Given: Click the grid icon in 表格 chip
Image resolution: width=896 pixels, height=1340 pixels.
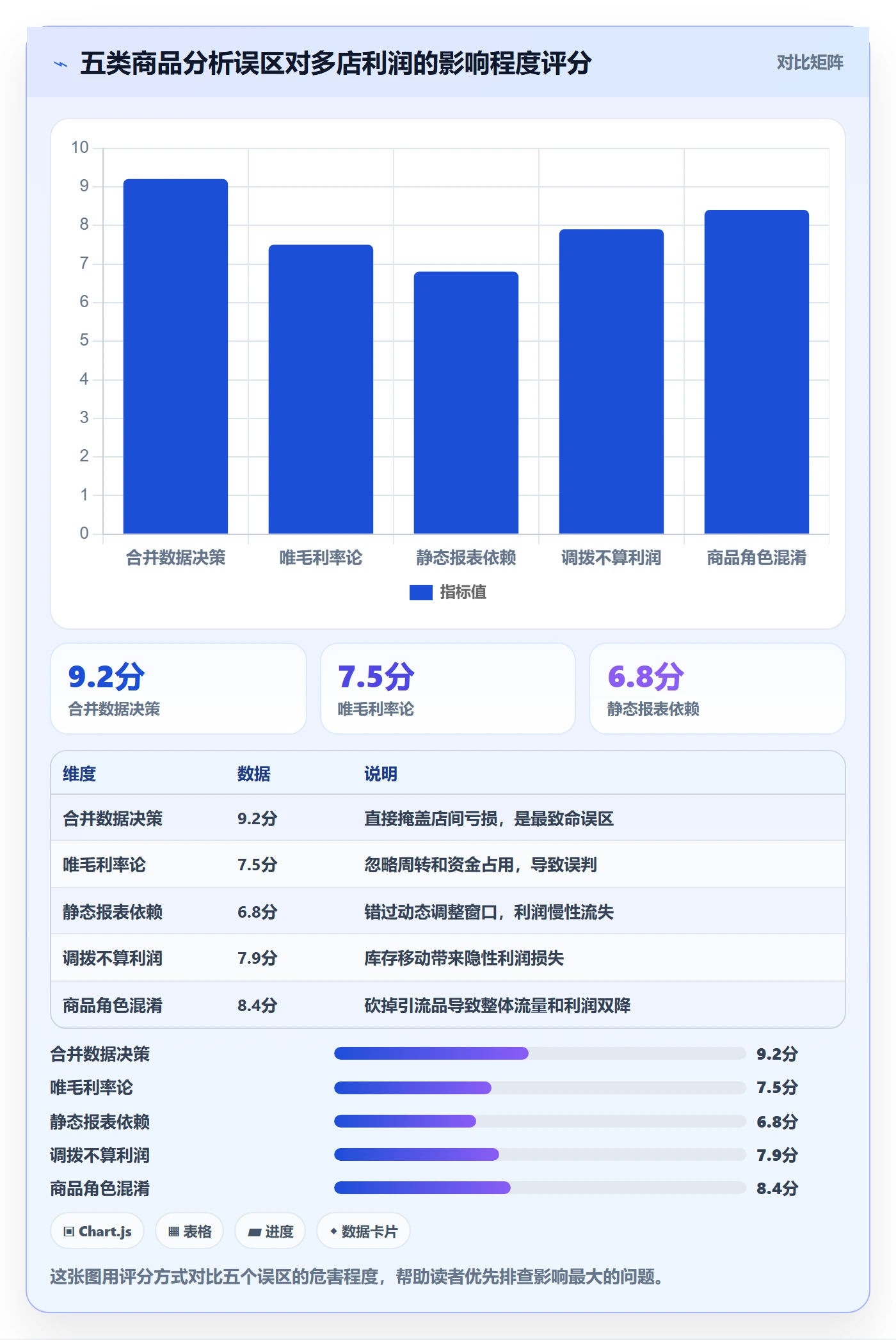Looking at the screenshot, I should point(173,1232).
